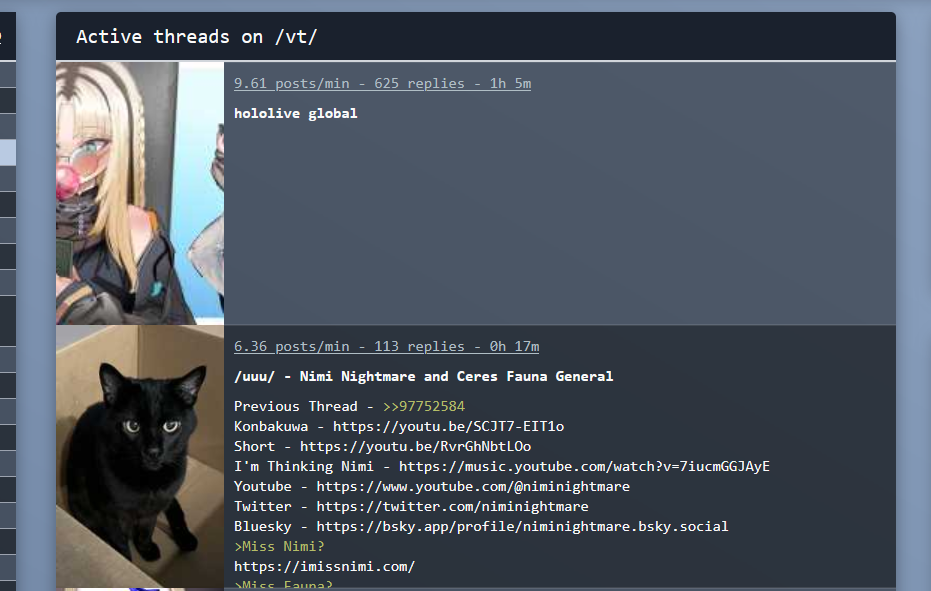Select the 'hololive global' thread title
Viewport: 931px width, 591px height.
click(x=296, y=113)
